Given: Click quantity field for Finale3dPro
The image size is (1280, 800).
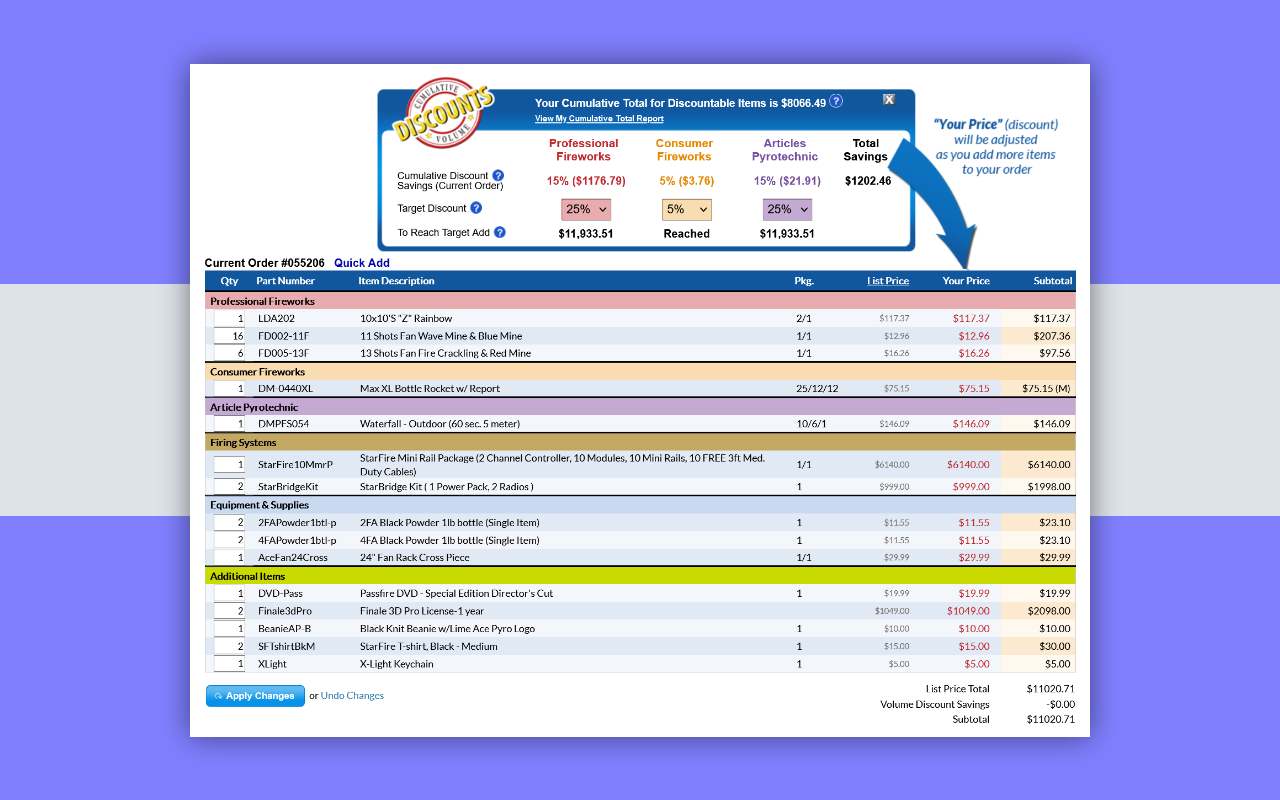Looking at the screenshot, I should click(229, 611).
